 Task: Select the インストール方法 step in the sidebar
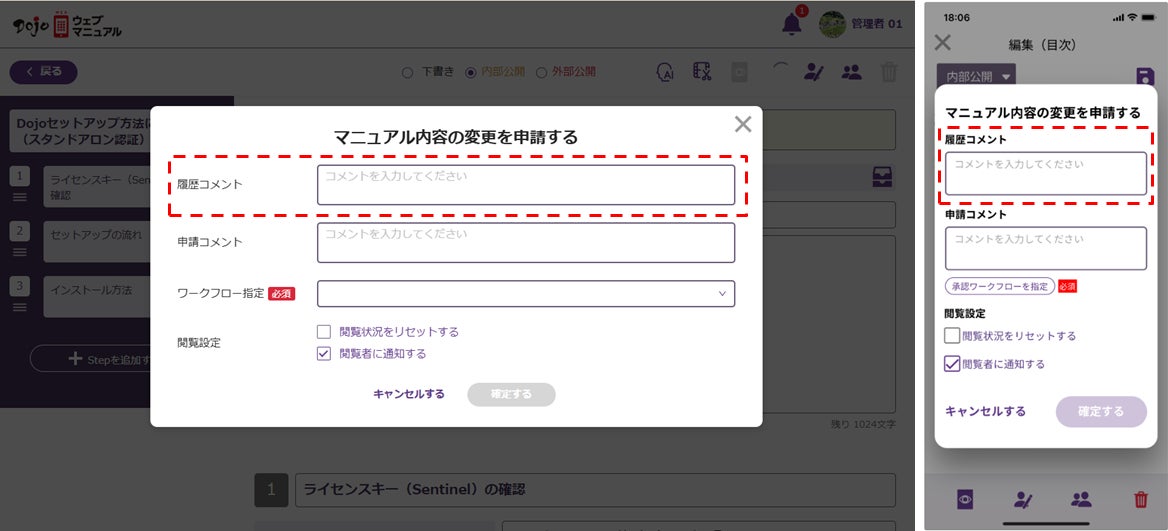(97, 296)
